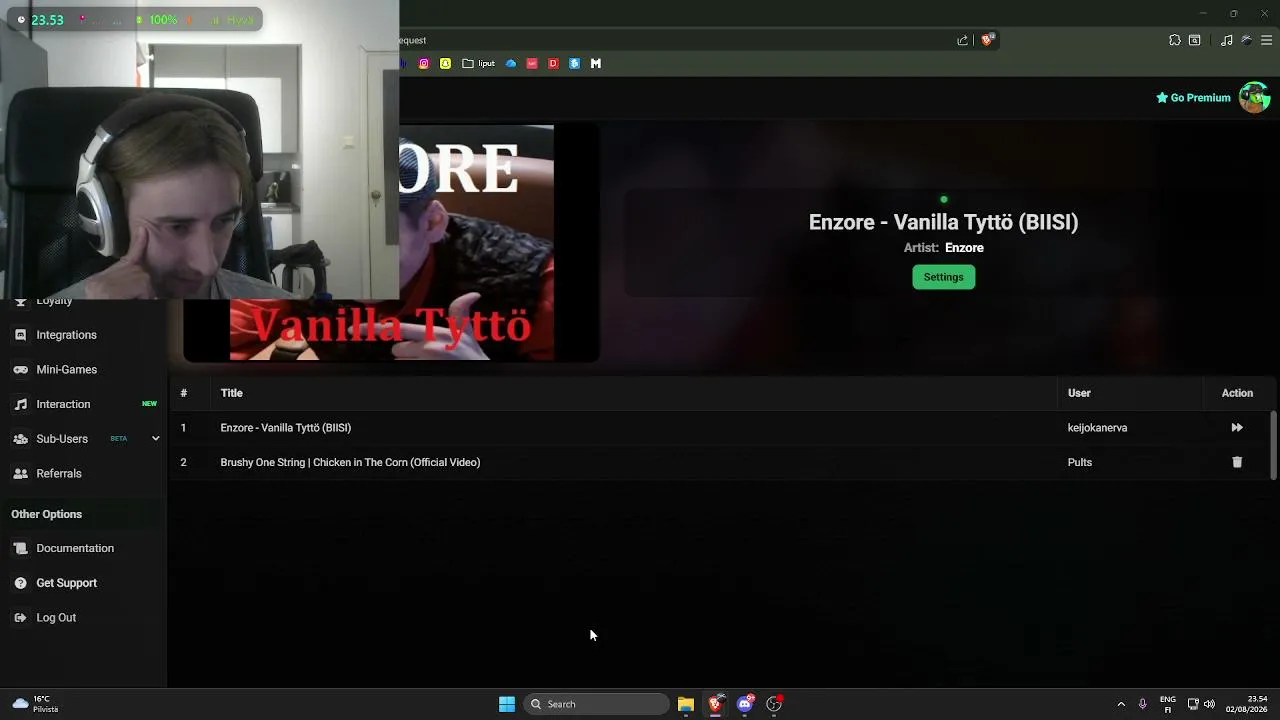
Task: Open the M bookmark
Action: (596, 64)
